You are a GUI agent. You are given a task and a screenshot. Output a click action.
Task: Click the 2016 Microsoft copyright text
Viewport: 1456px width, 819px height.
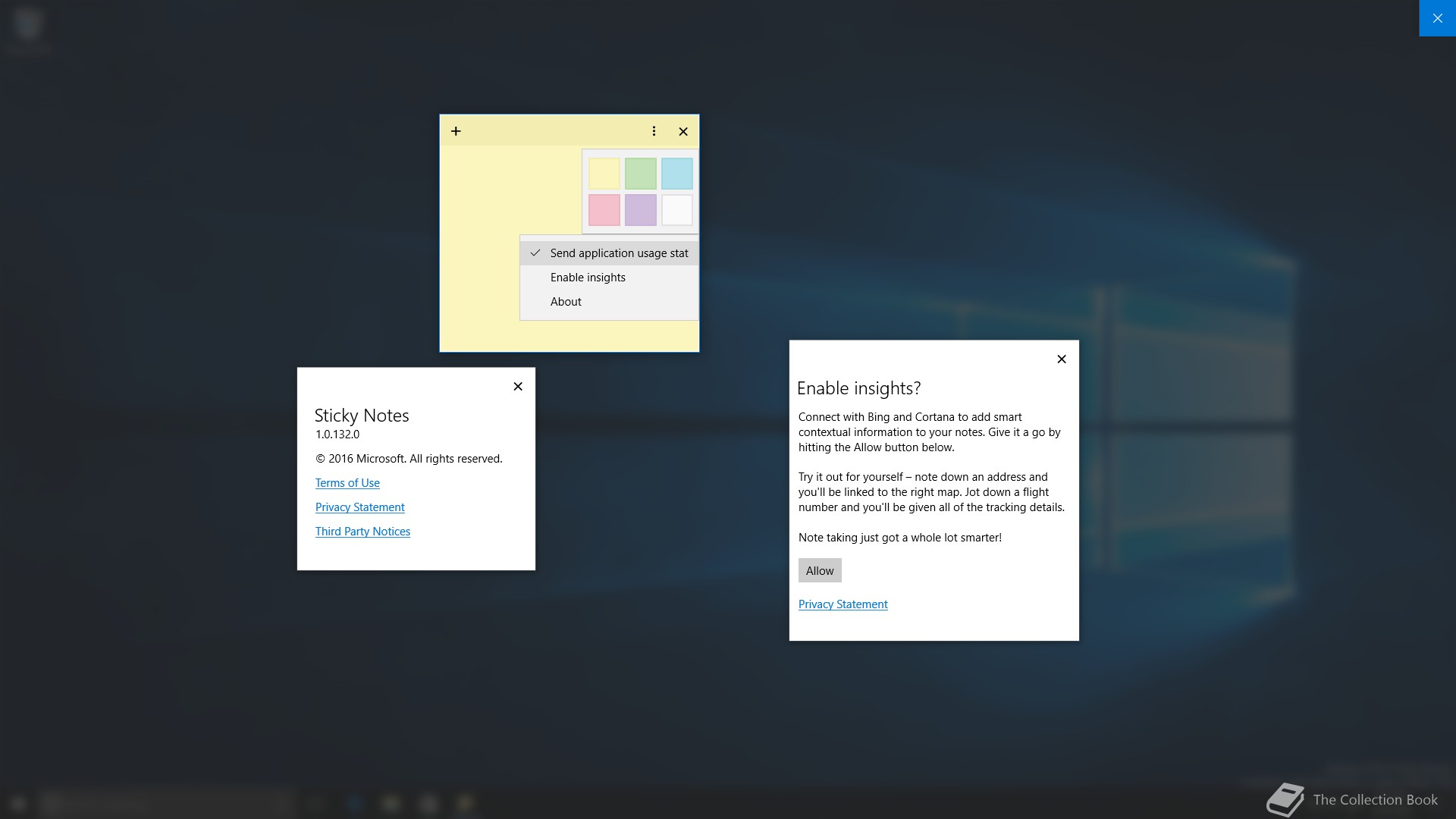[409, 459]
